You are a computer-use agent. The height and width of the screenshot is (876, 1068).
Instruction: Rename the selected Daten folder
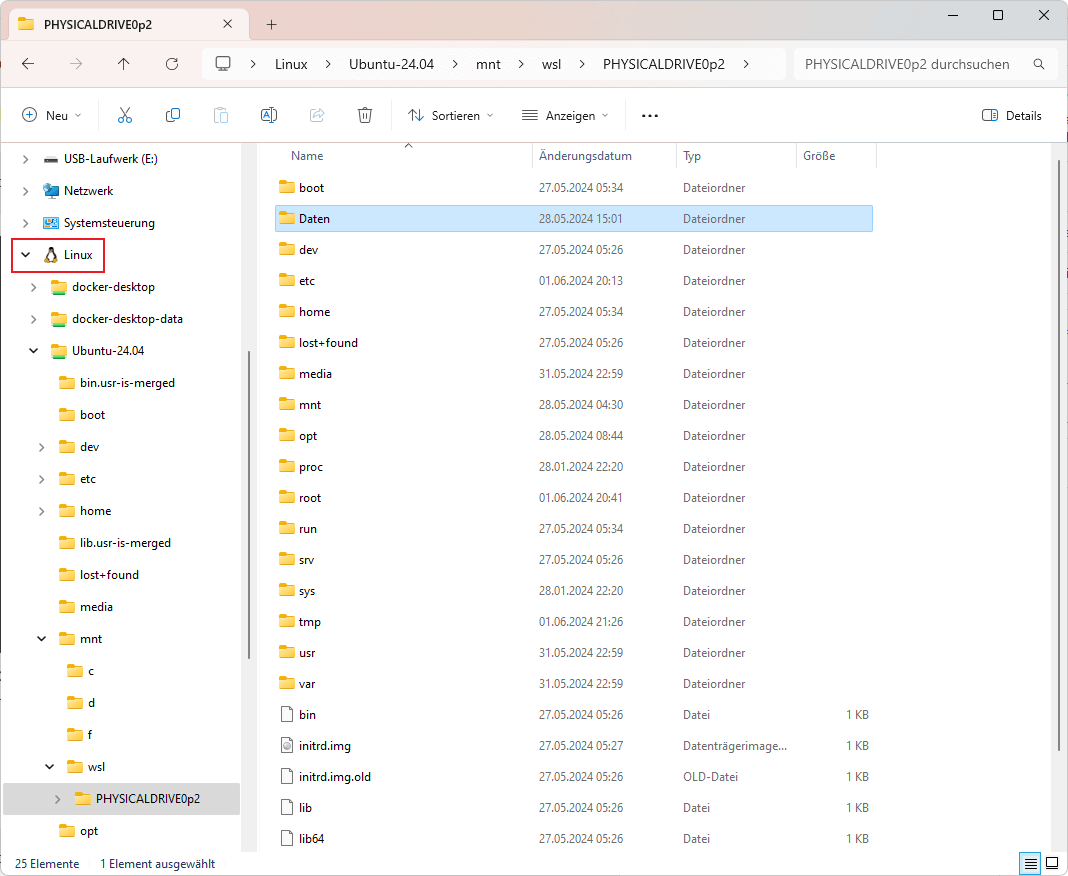click(268, 115)
